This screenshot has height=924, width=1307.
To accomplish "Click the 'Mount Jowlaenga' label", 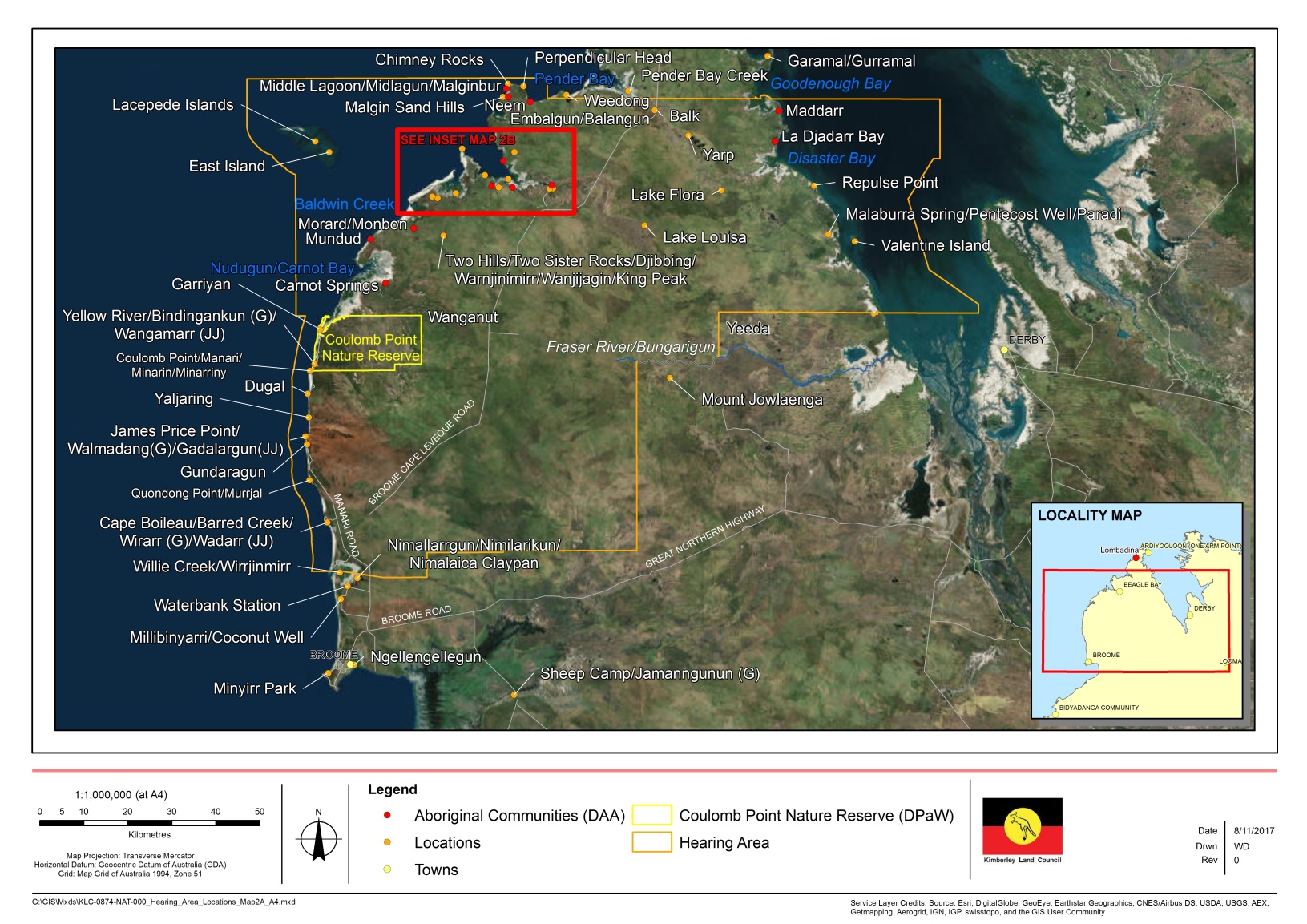I will [762, 400].
